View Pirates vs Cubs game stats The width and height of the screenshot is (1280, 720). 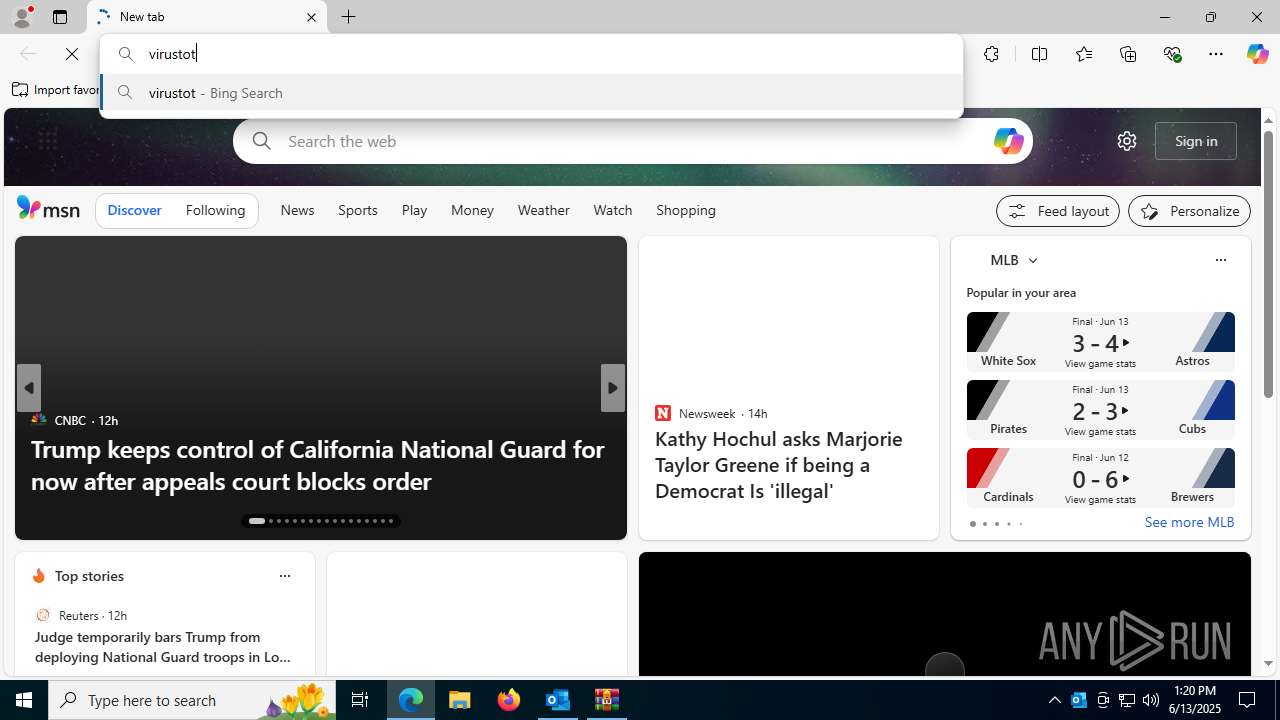(x=1100, y=410)
